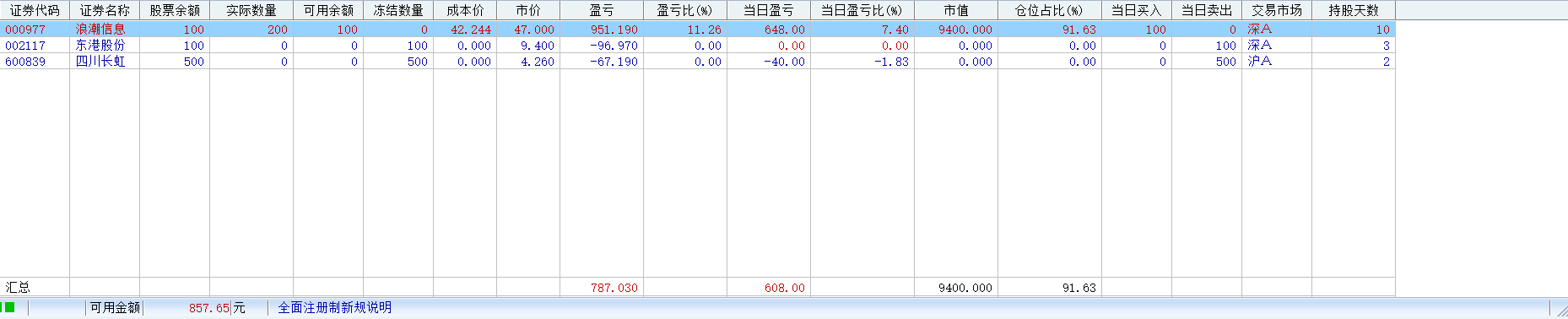Click the 股票余额 column header
The width and height of the screenshot is (1568, 319).
click(175, 10)
